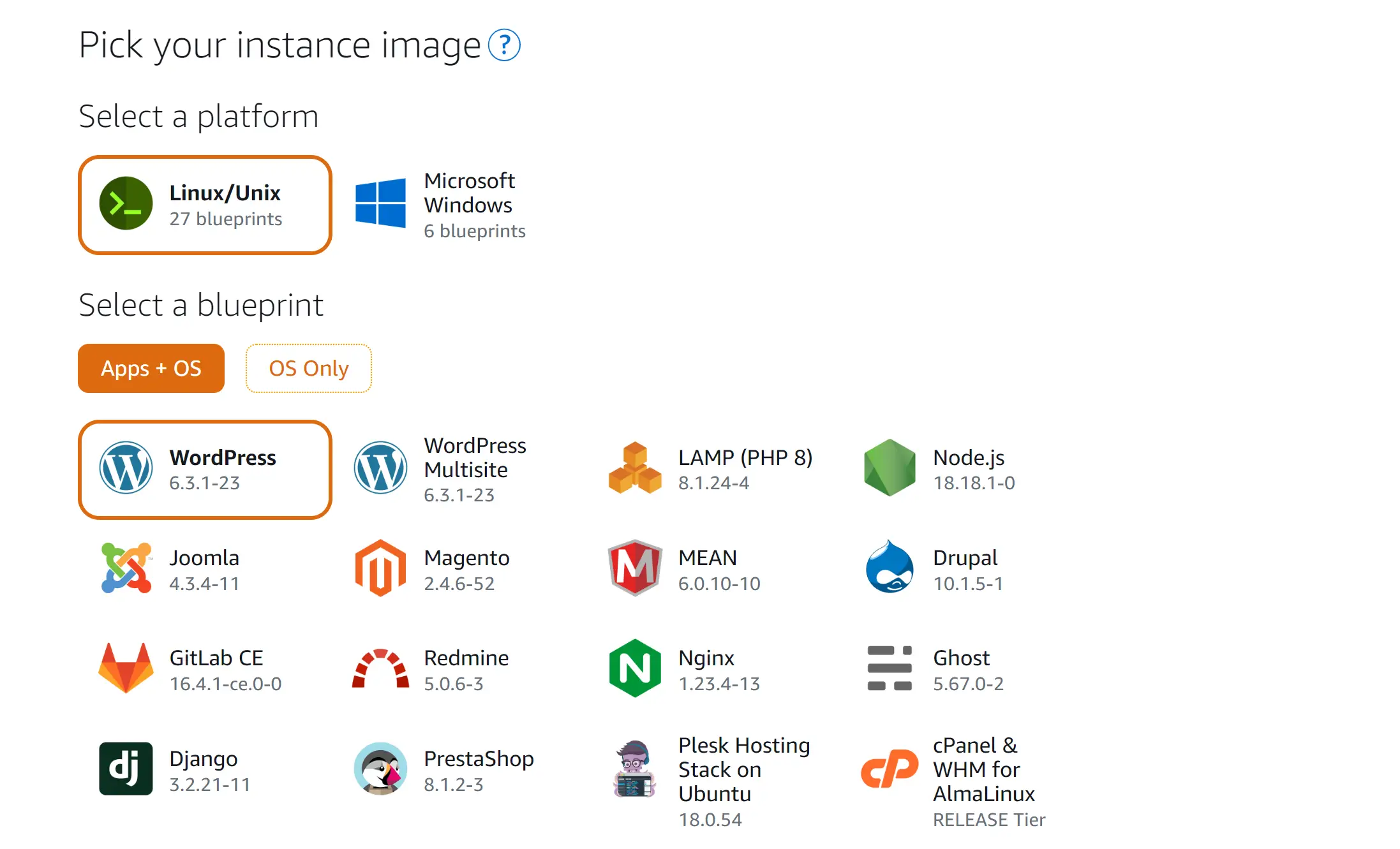Select the GitLab CE fox logo
Screen dimensions: 1400x849
tap(126, 668)
